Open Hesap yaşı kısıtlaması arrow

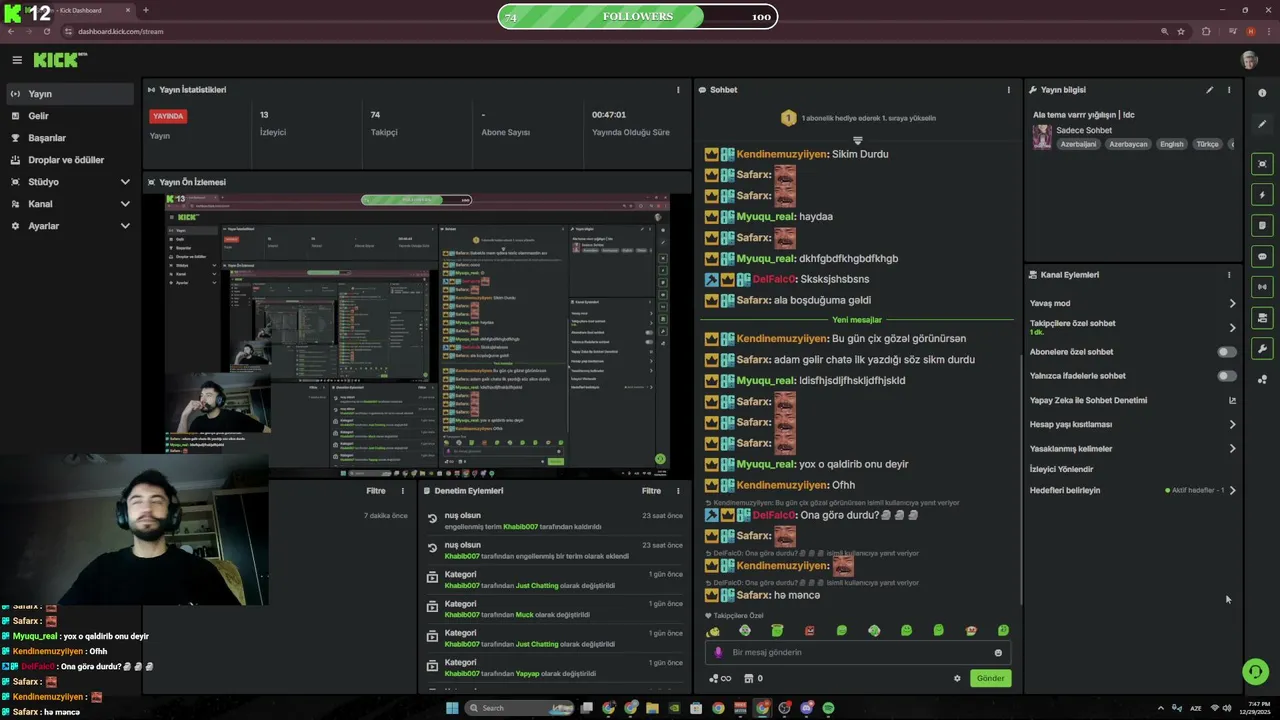[1232, 424]
